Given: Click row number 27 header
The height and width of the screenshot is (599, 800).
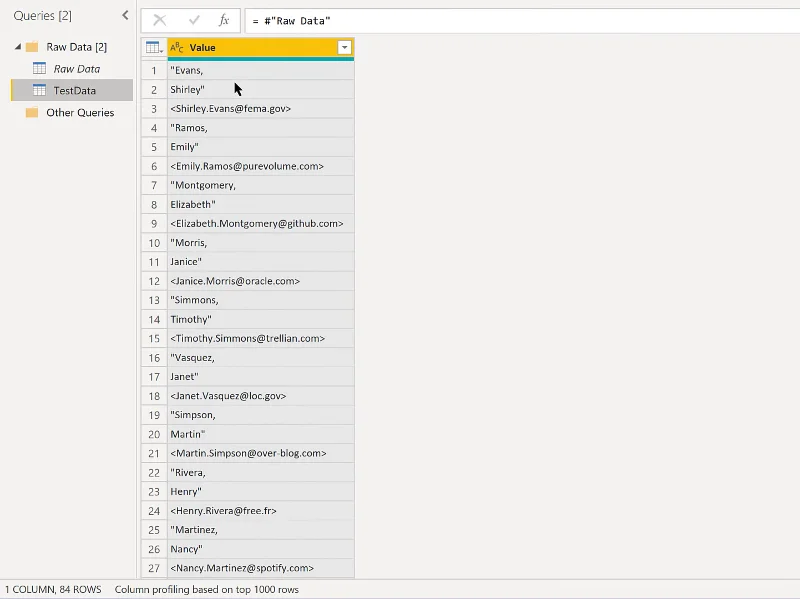Looking at the screenshot, I should (154, 568).
